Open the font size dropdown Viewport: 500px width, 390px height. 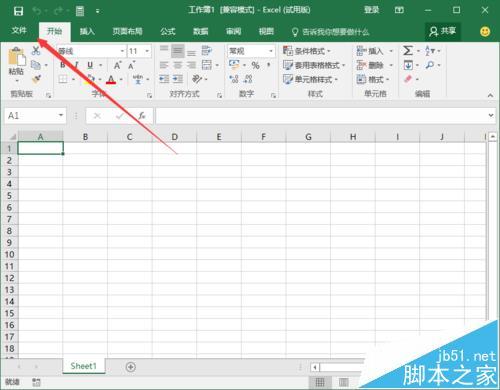[147, 51]
